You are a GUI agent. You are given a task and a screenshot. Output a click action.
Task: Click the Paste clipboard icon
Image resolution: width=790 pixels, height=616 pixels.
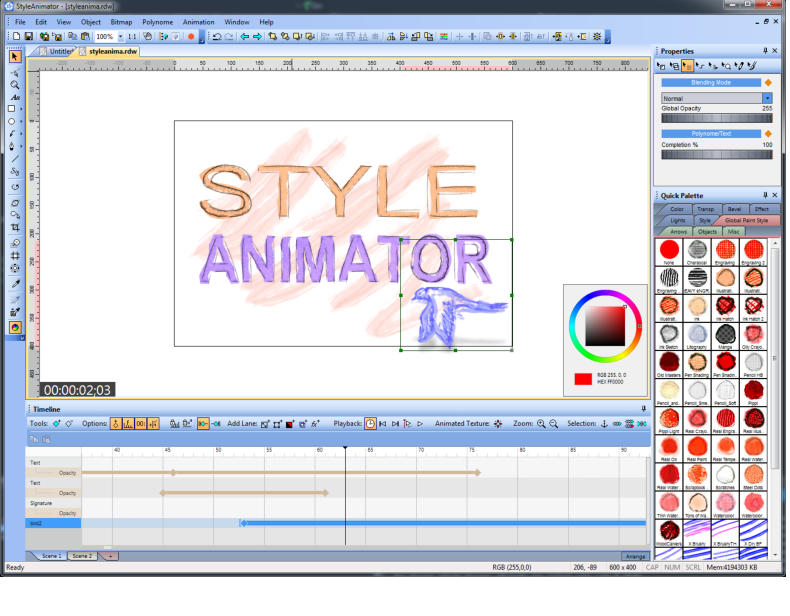click(x=85, y=36)
